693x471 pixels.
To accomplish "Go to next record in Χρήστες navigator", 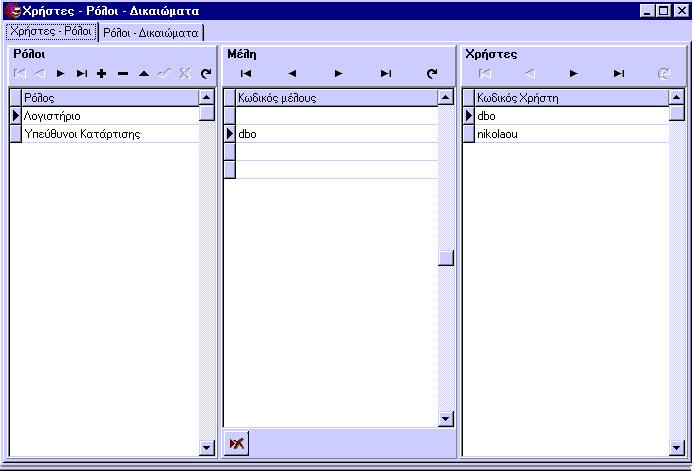I will 573,74.
